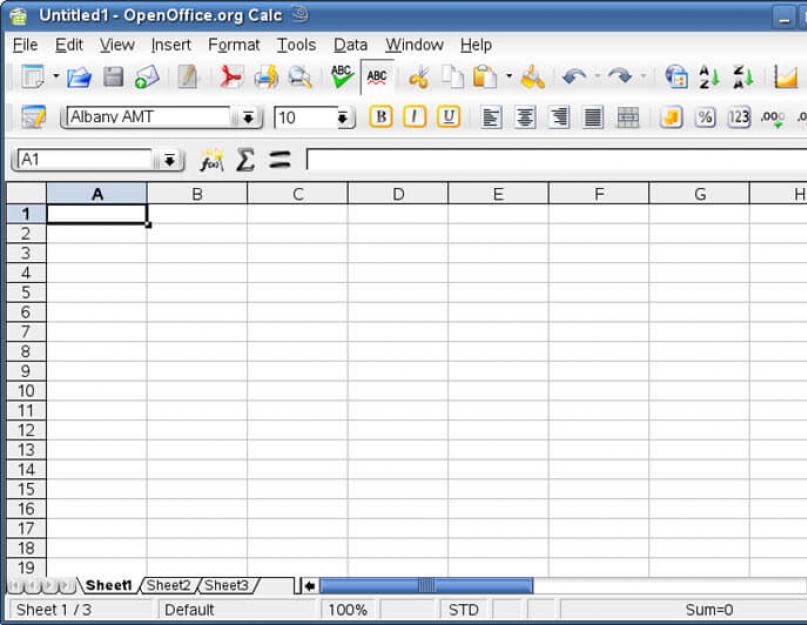The image size is (807, 625).
Task: Open the Window menu
Action: (x=414, y=45)
